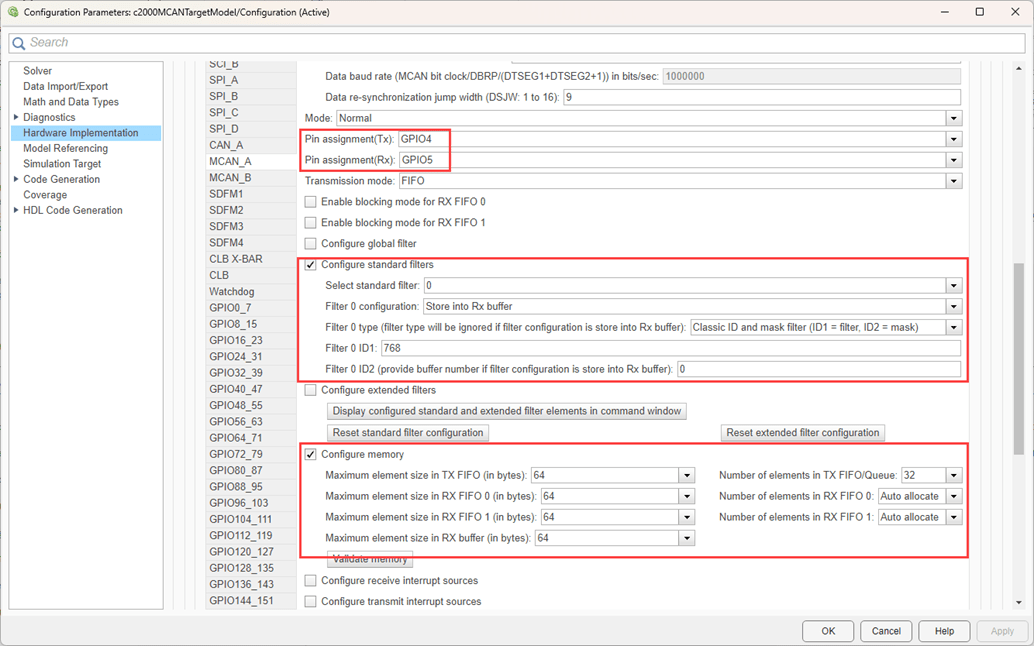Uncheck Configure standard filters
Viewport: 1034px width, 646px height.
310,265
